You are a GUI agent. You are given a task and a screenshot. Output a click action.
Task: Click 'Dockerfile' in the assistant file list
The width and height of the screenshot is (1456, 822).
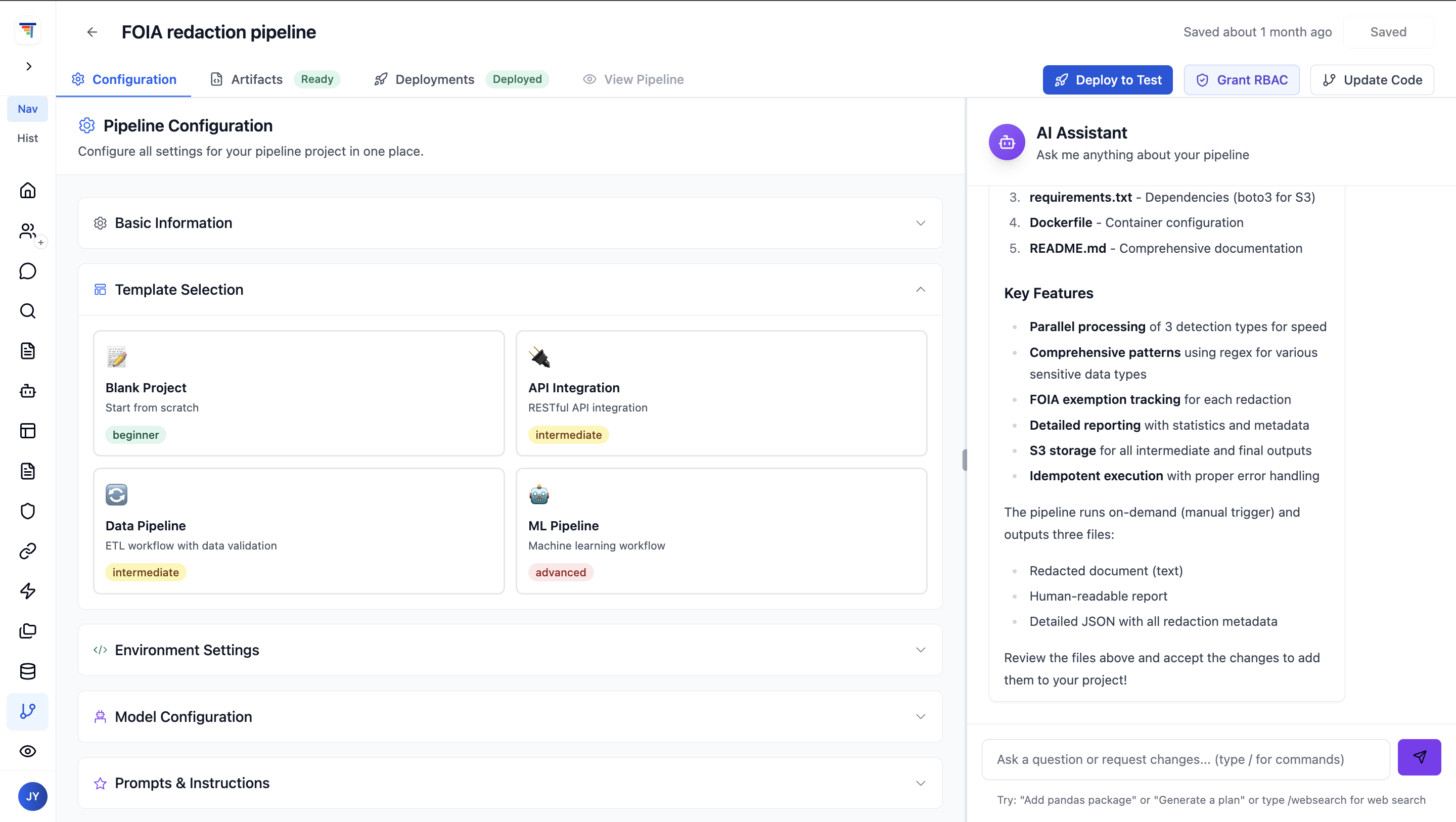tap(1061, 223)
